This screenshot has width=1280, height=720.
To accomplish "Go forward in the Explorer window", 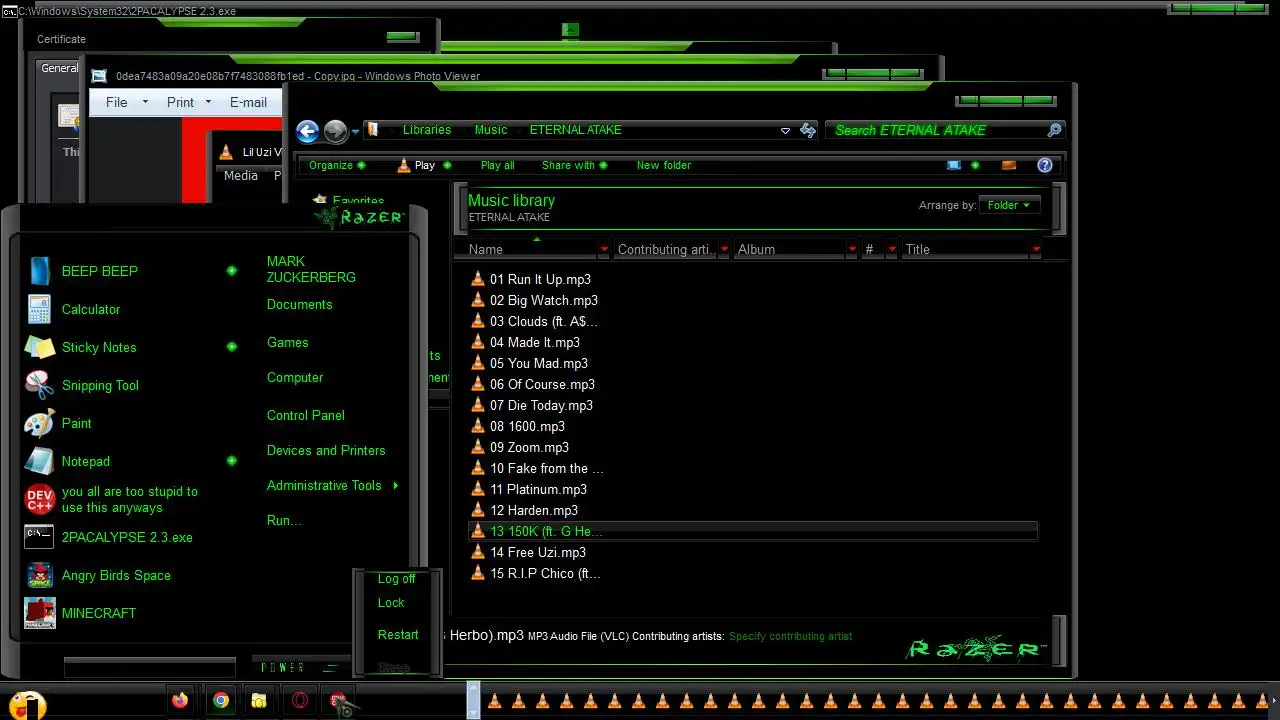I will click(335, 131).
